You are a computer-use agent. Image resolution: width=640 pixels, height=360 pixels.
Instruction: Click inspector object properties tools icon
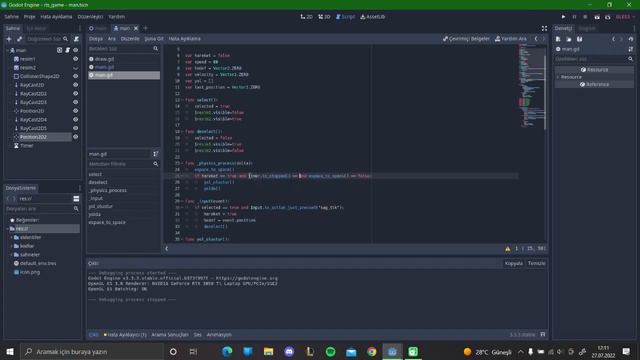coord(631,49)
